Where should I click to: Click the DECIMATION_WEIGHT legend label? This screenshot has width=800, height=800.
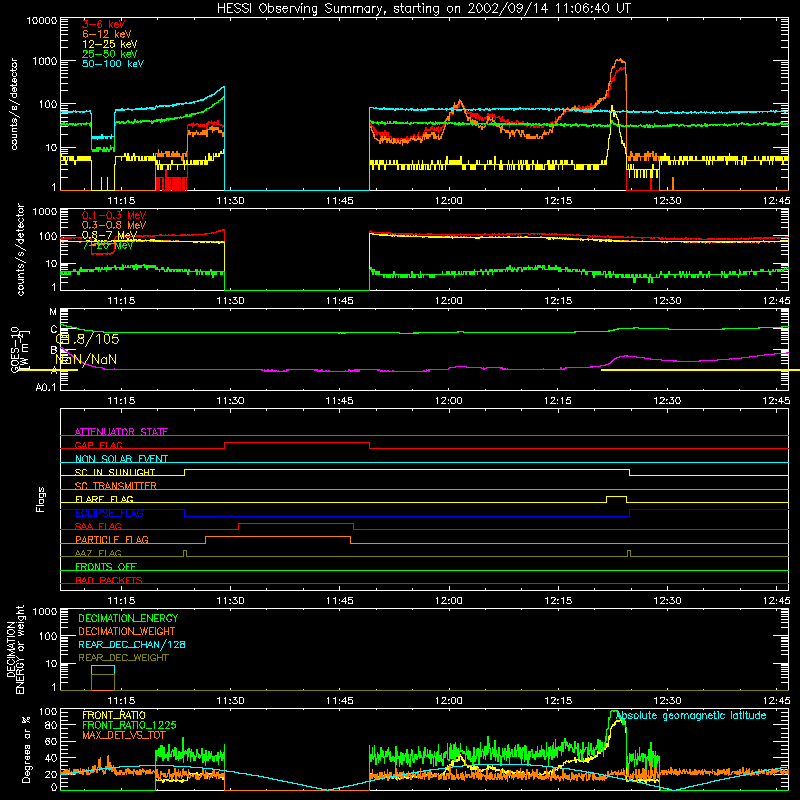pos(127,631)
